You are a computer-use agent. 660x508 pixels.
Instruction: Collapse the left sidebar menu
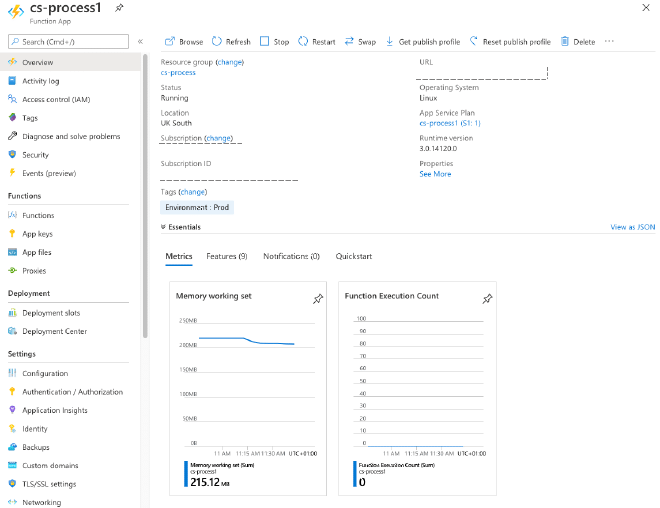click(140, 41)
